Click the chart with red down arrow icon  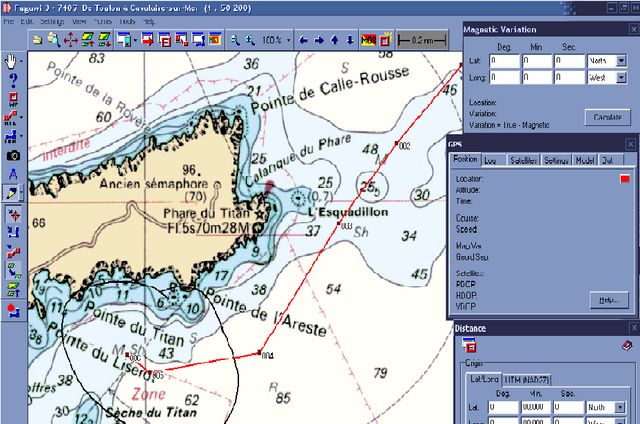(x=104, y=40)
